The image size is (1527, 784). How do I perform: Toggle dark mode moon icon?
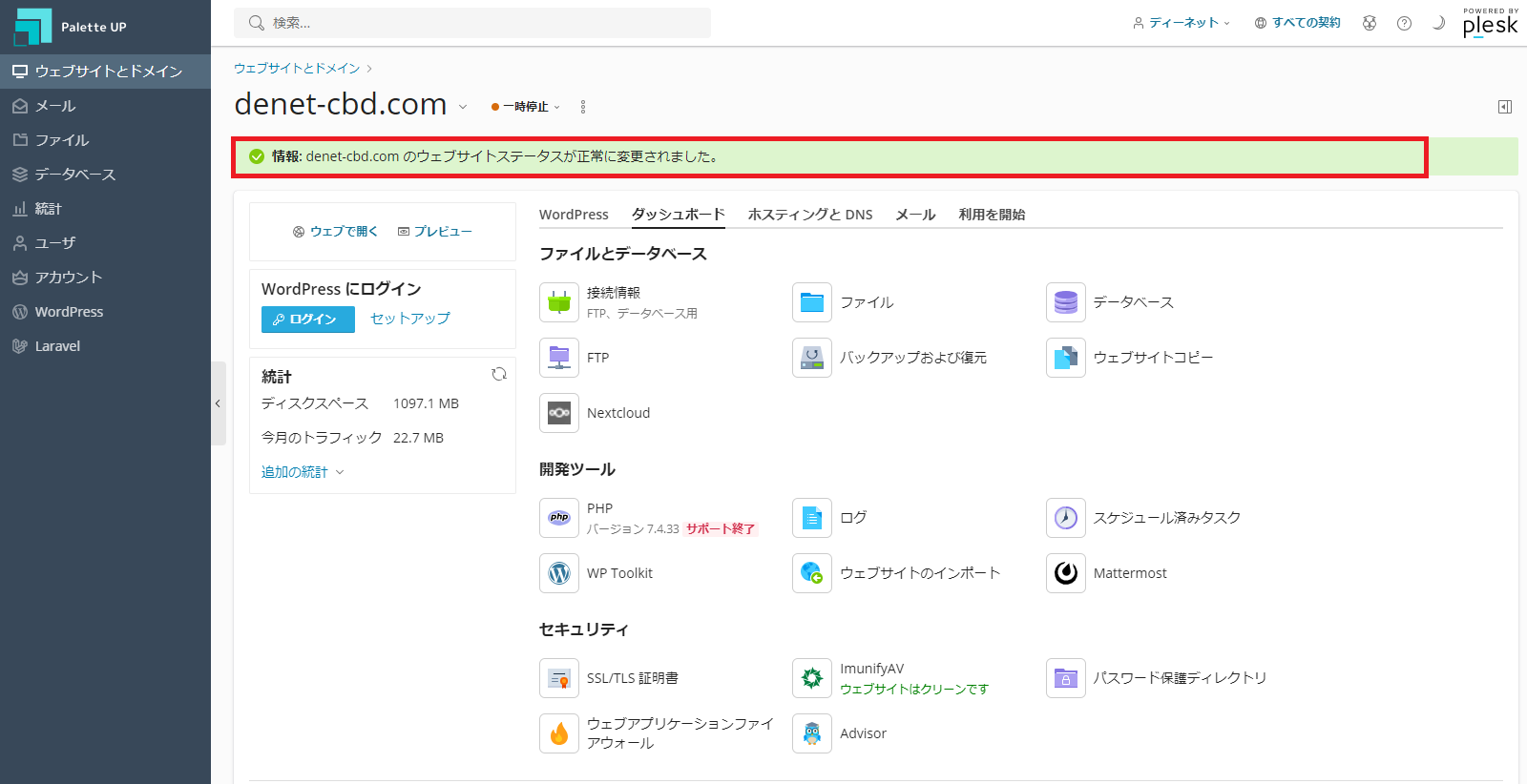point(1438,23)
